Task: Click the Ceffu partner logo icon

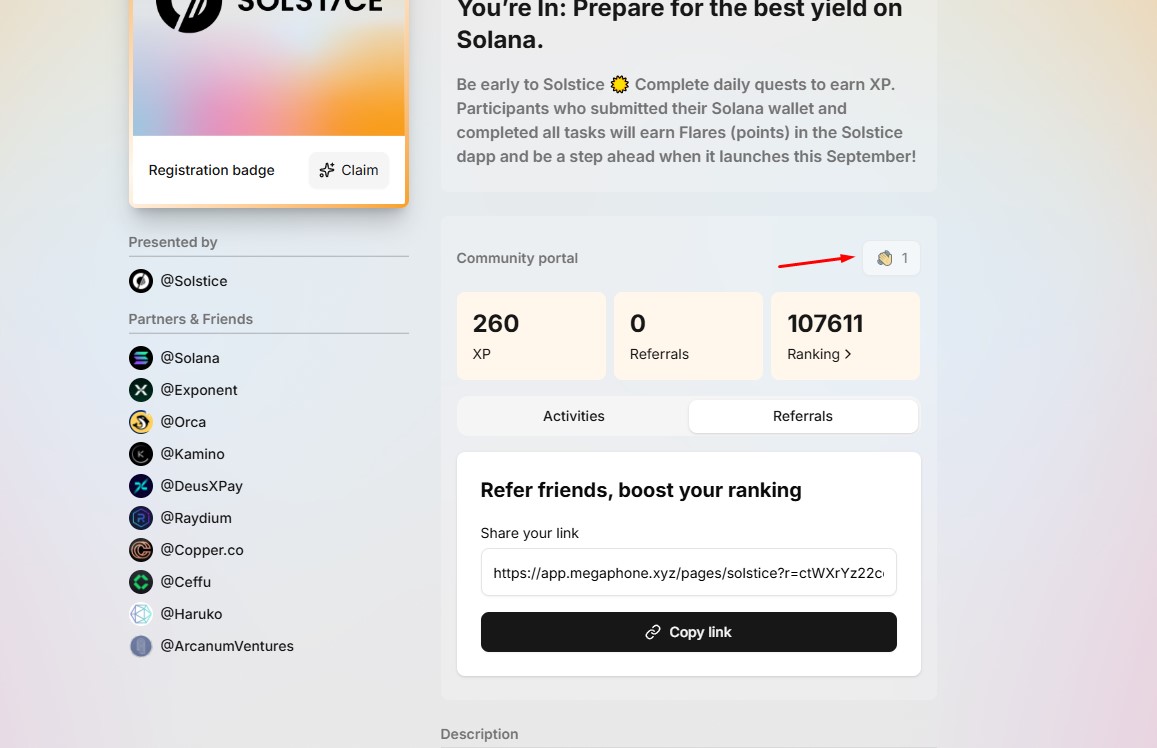Action: (141, 582)
